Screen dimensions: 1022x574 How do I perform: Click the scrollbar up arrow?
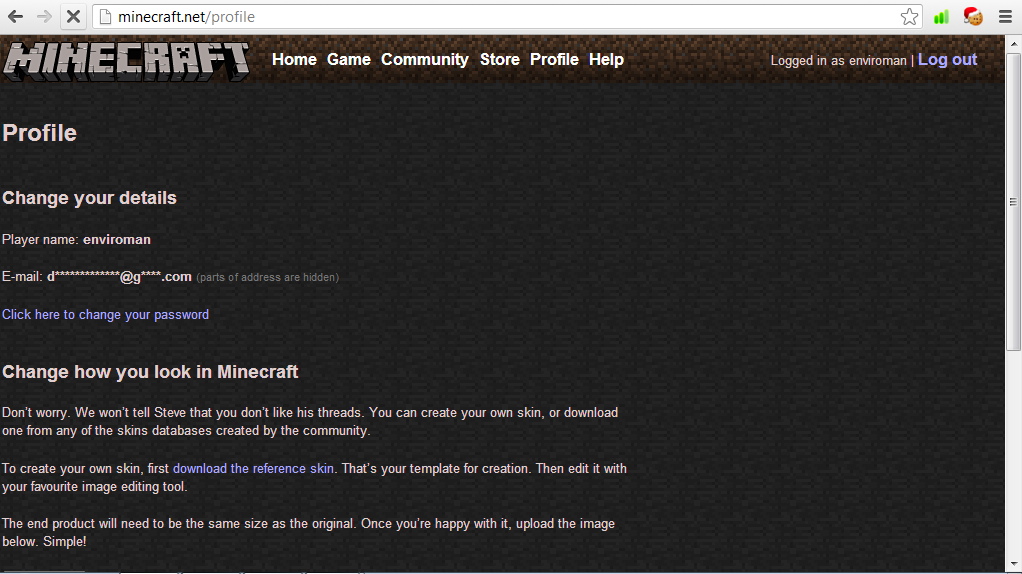coord(1013,44)
